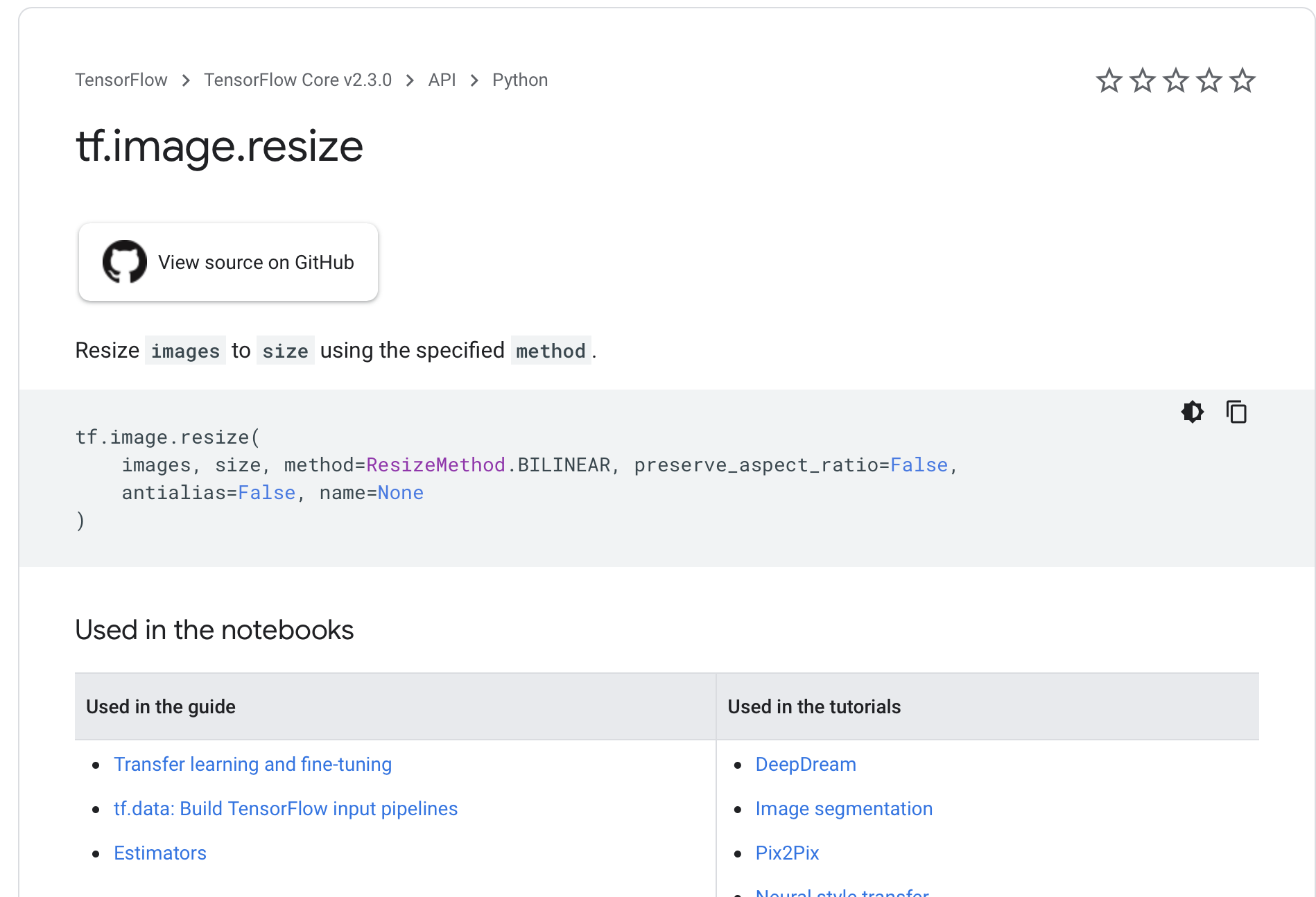
Task: Open Image segmentation tutorial
Action: 844,808
